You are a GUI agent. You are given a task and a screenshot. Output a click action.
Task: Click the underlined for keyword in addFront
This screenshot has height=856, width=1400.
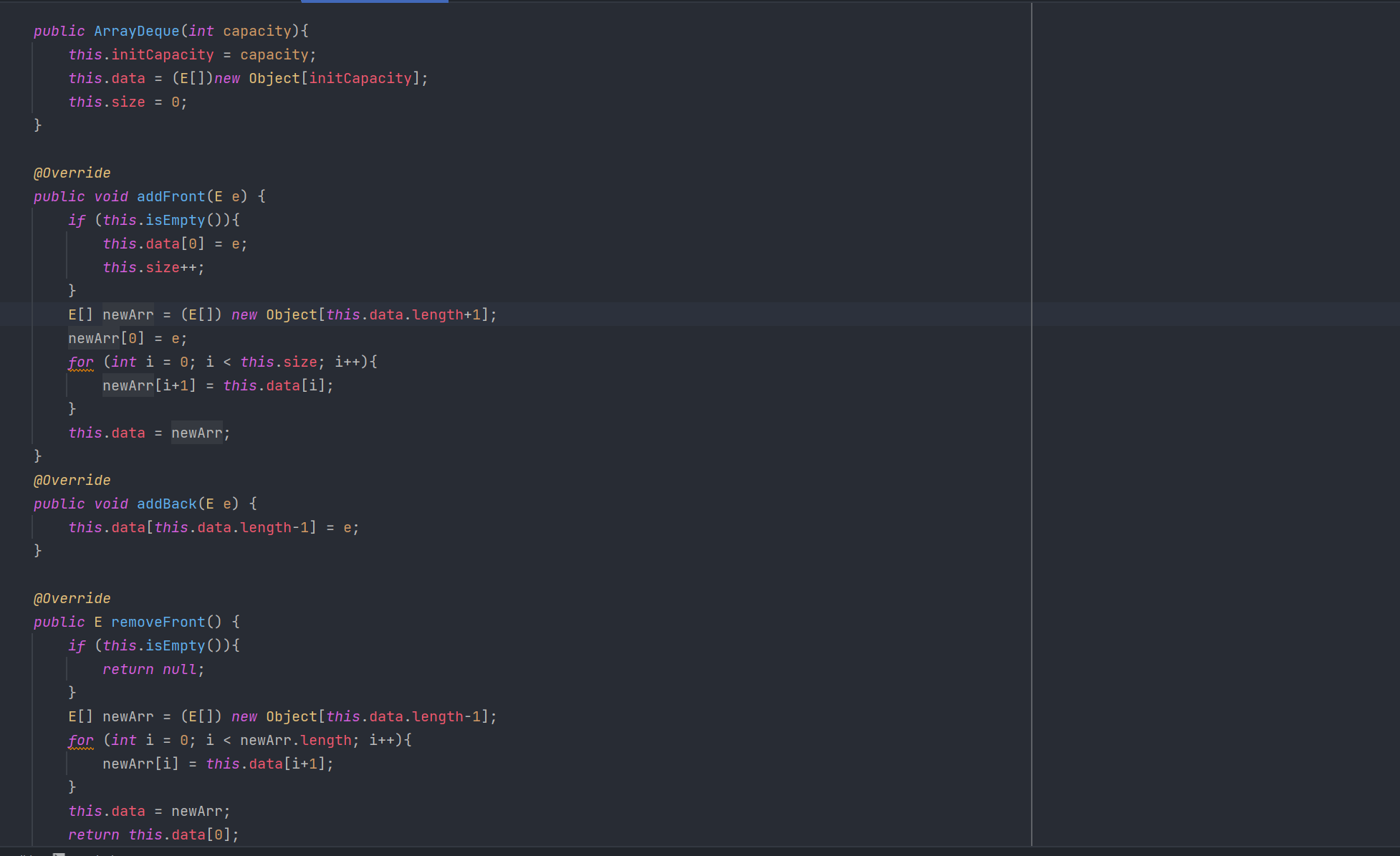click(x=81, y=362)
